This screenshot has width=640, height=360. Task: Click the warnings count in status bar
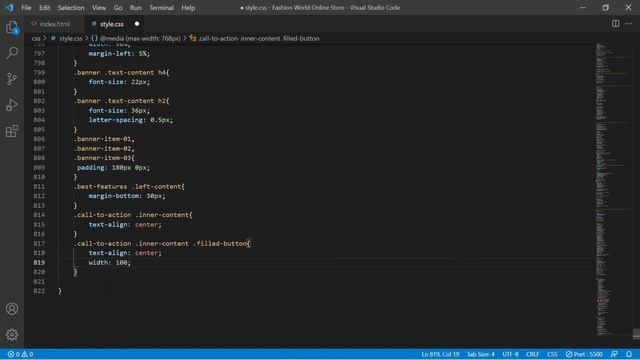click(x=27, y=354)
